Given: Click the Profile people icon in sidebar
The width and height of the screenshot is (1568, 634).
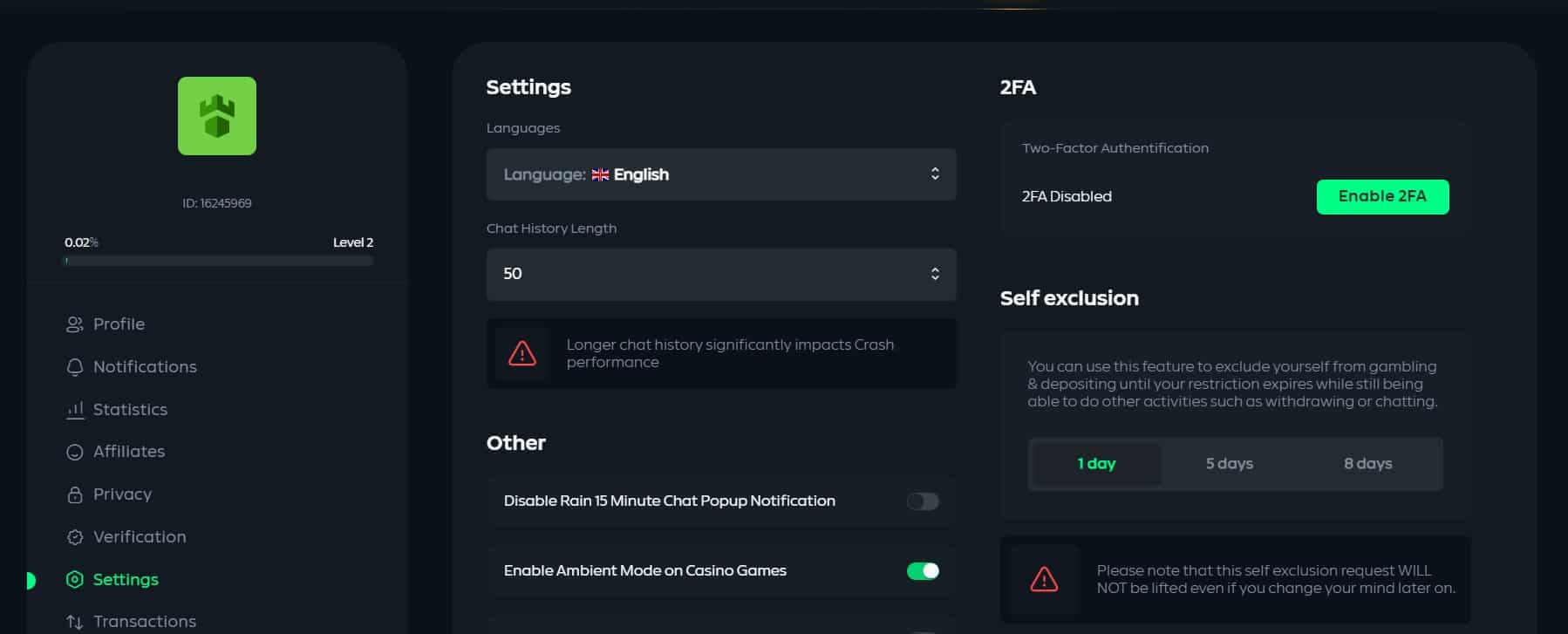Looking at the screenshot, I should tap(75, 324).
